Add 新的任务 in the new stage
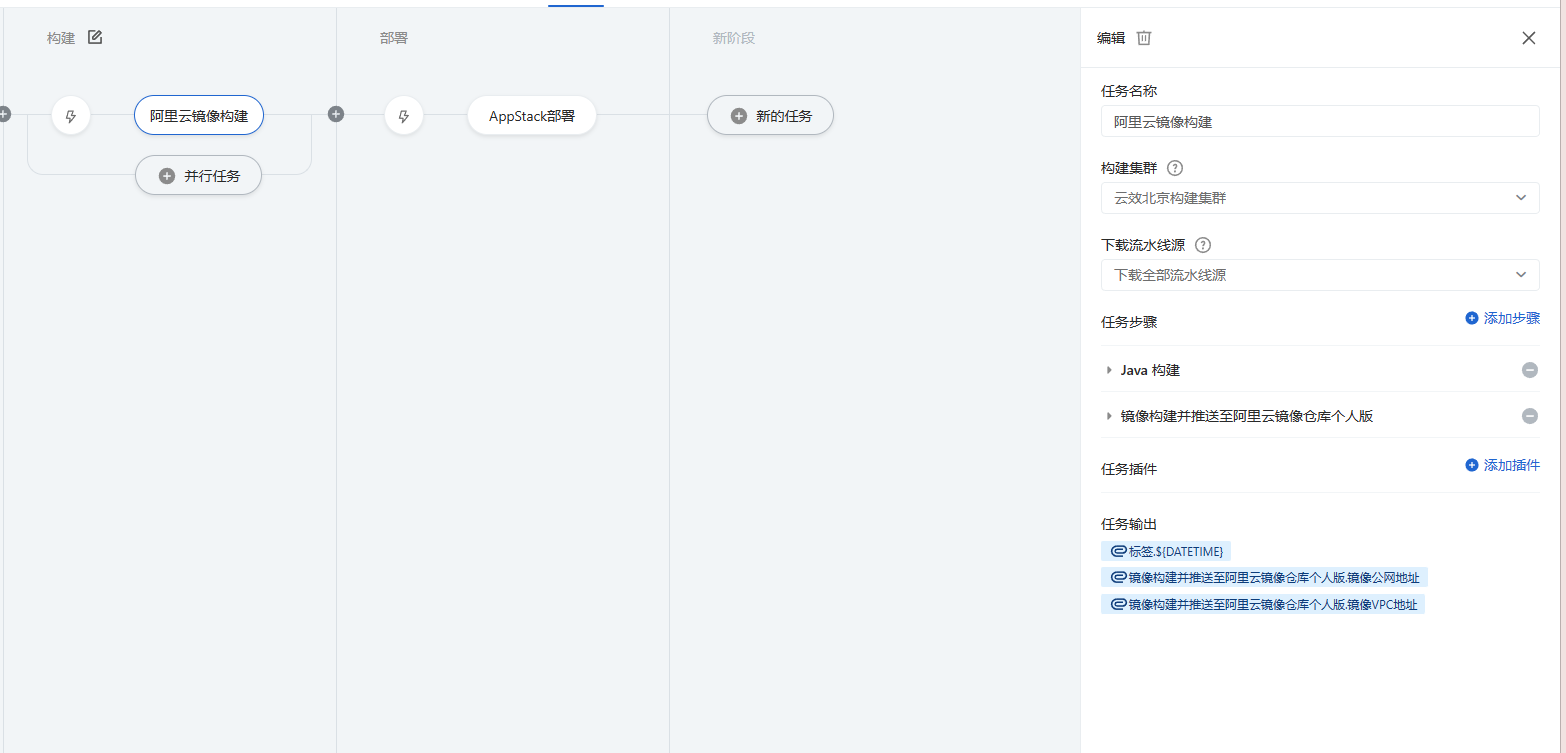This screenshot has height=753, width=1566. [770, 115]
